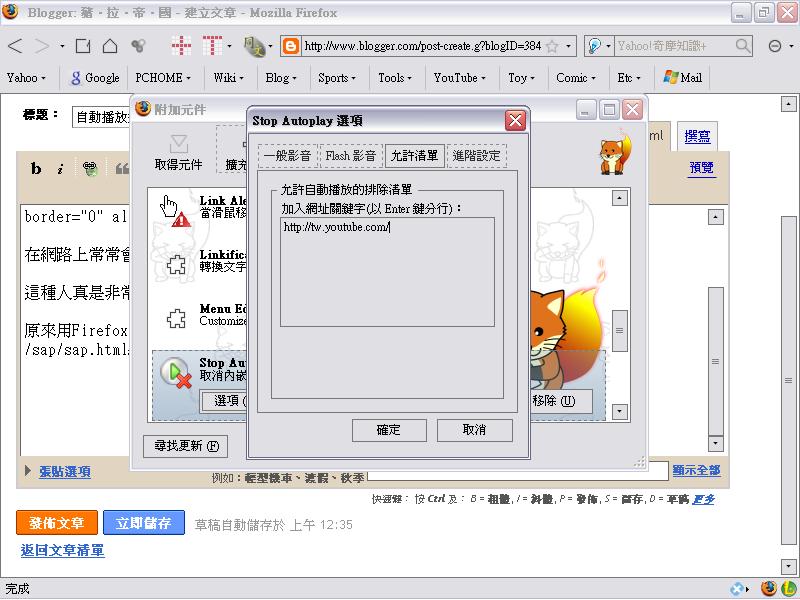Click inside the URL keyword exclusion textbox
Viewport: 800px width, 600px height.
point(387,272)
